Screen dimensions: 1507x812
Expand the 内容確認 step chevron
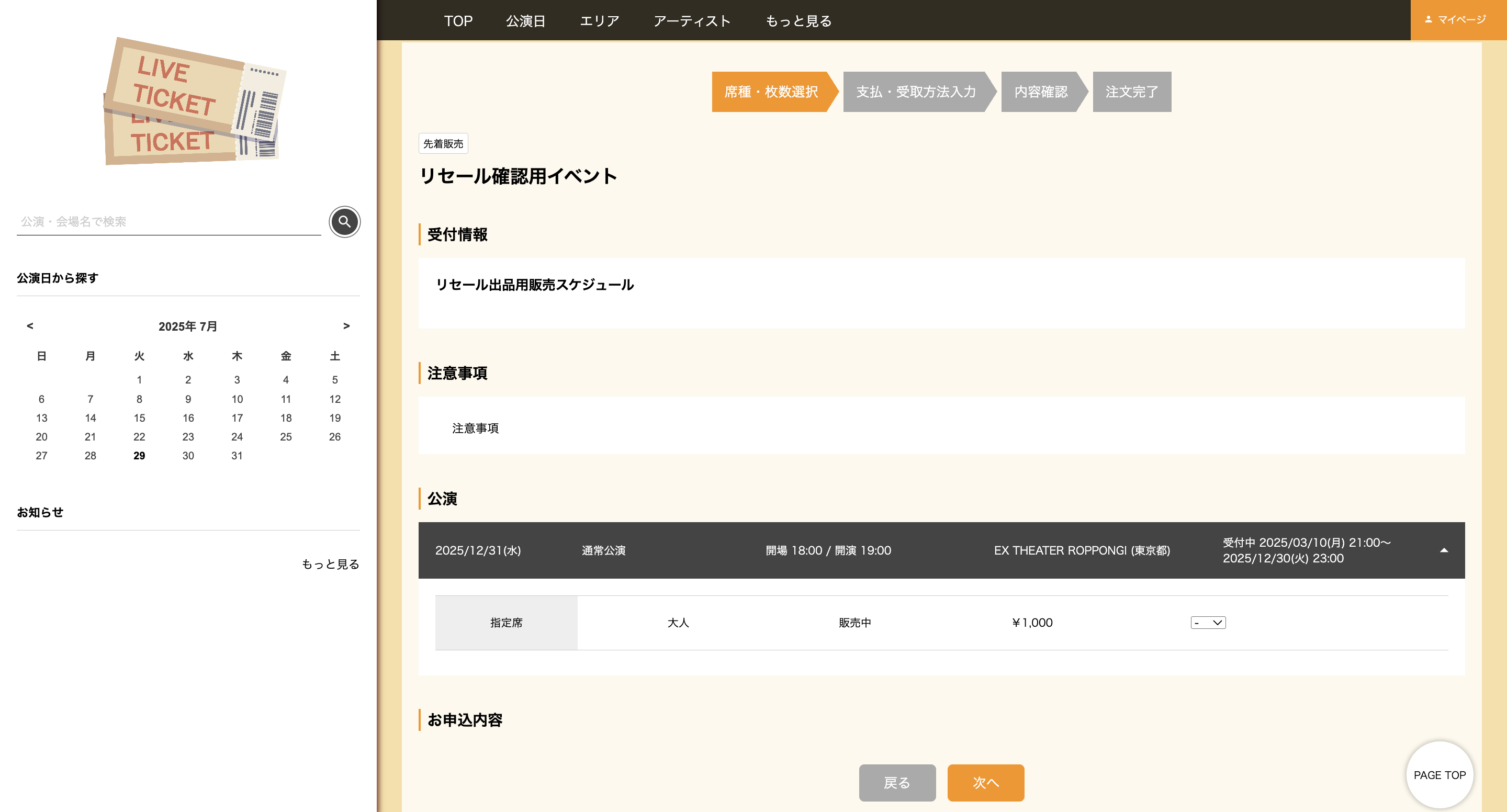[x=1041, y=92]
